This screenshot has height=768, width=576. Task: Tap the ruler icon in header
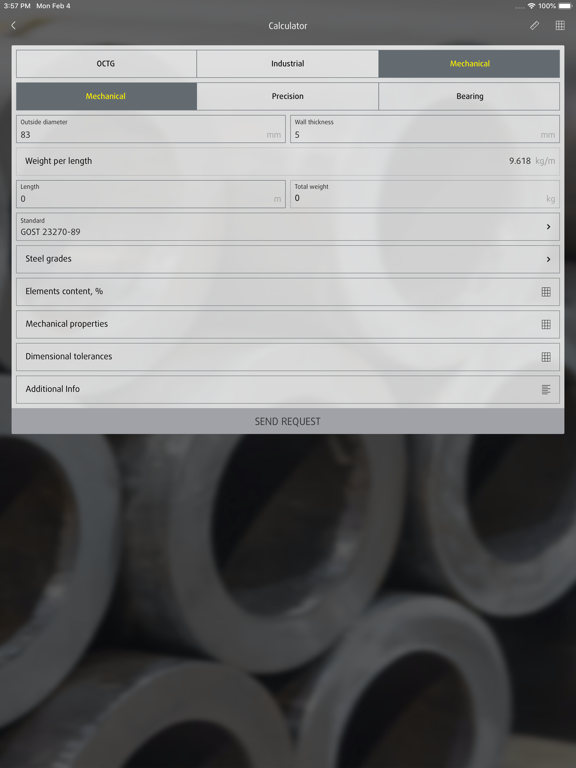point(534,25)
